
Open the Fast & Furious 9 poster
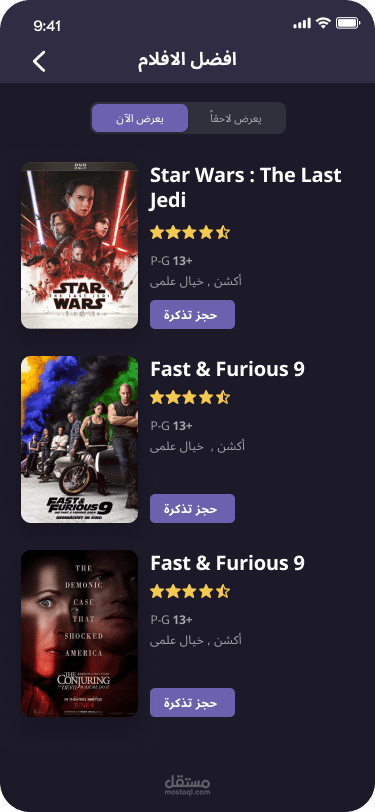[80, 439]
